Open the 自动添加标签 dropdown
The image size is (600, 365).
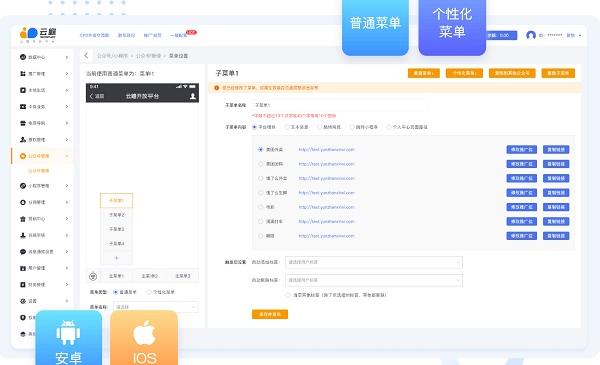coord(373,262)
